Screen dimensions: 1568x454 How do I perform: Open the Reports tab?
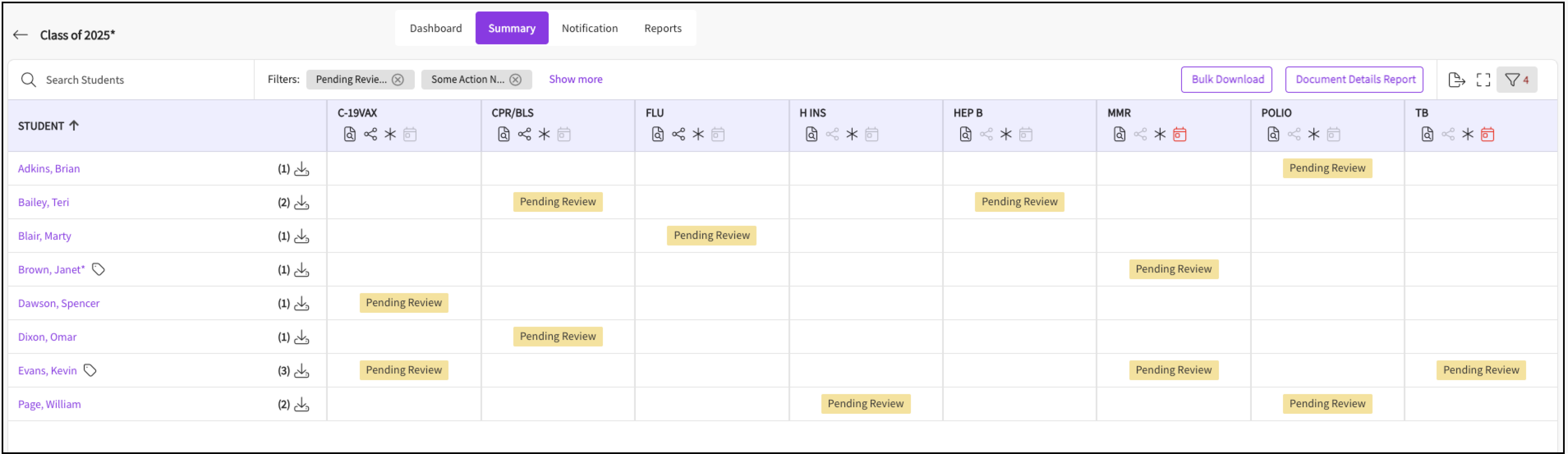tap(662, 28)
